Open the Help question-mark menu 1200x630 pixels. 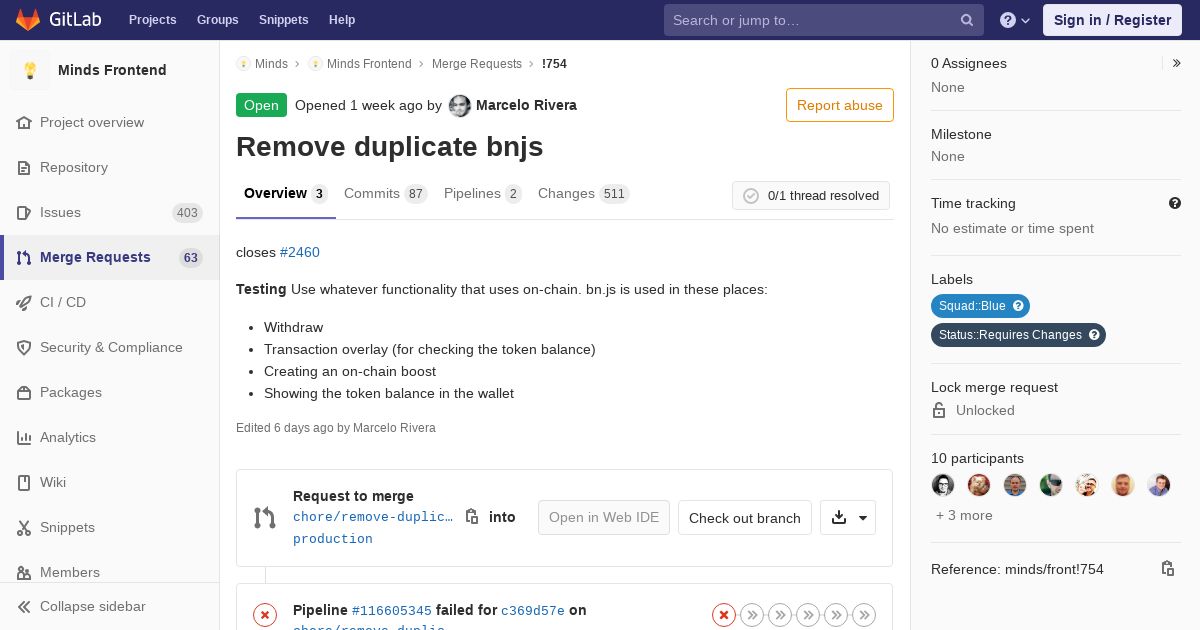(1015, 20)
